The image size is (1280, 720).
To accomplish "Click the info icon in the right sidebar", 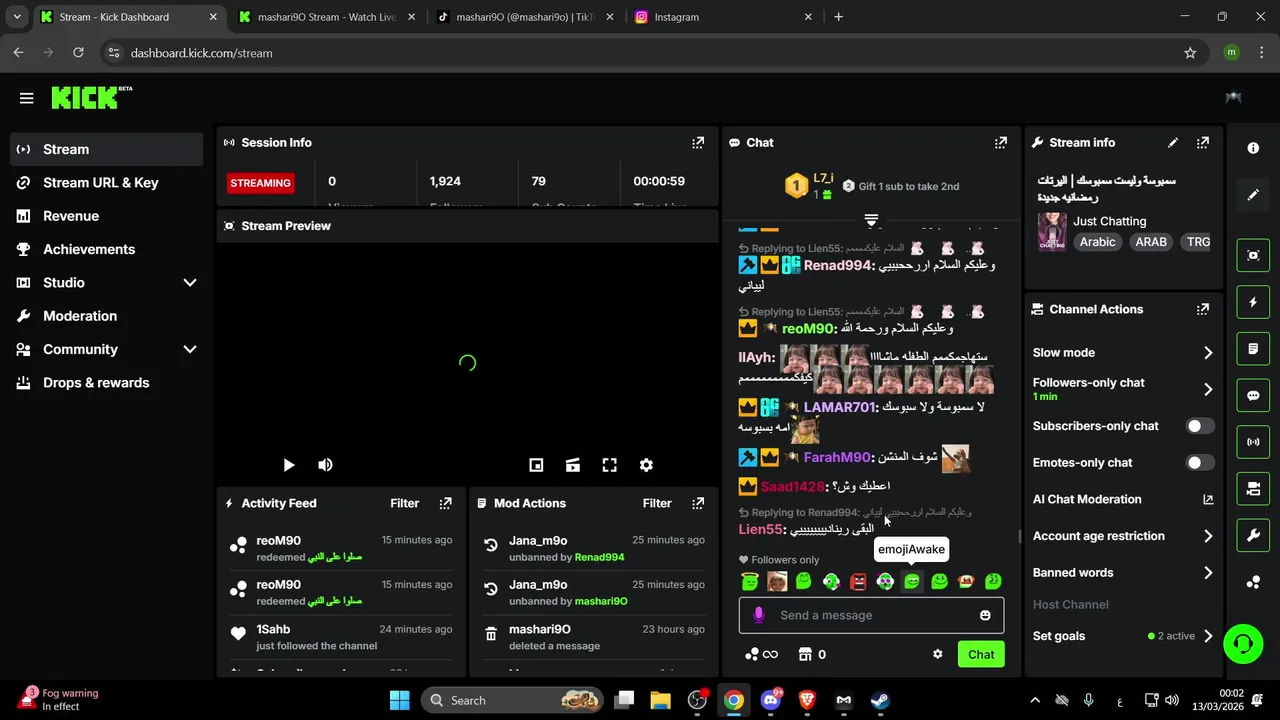I will tap(1253, 148).
